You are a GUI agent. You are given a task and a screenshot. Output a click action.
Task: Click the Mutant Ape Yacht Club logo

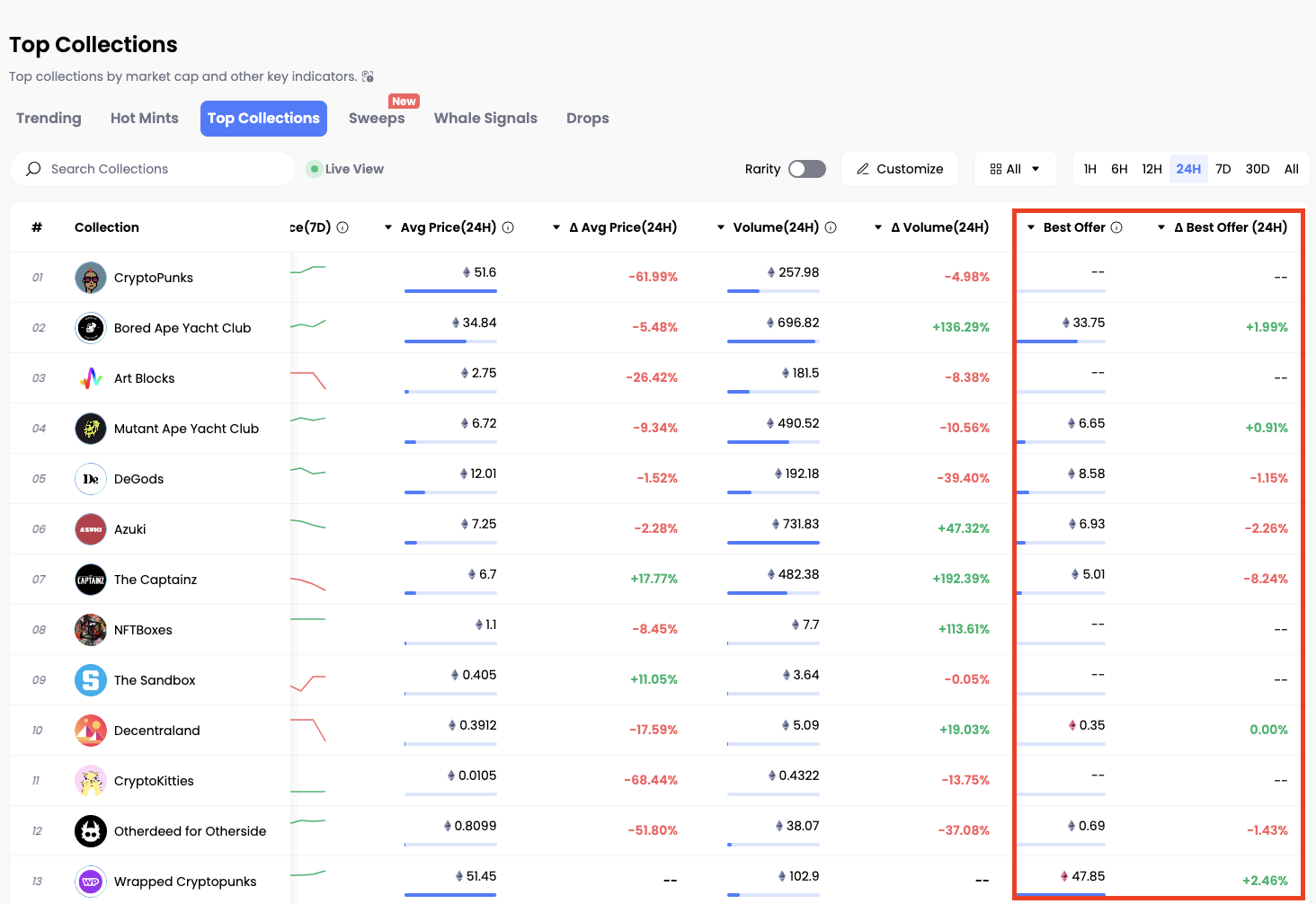click(x=91, y=429)
